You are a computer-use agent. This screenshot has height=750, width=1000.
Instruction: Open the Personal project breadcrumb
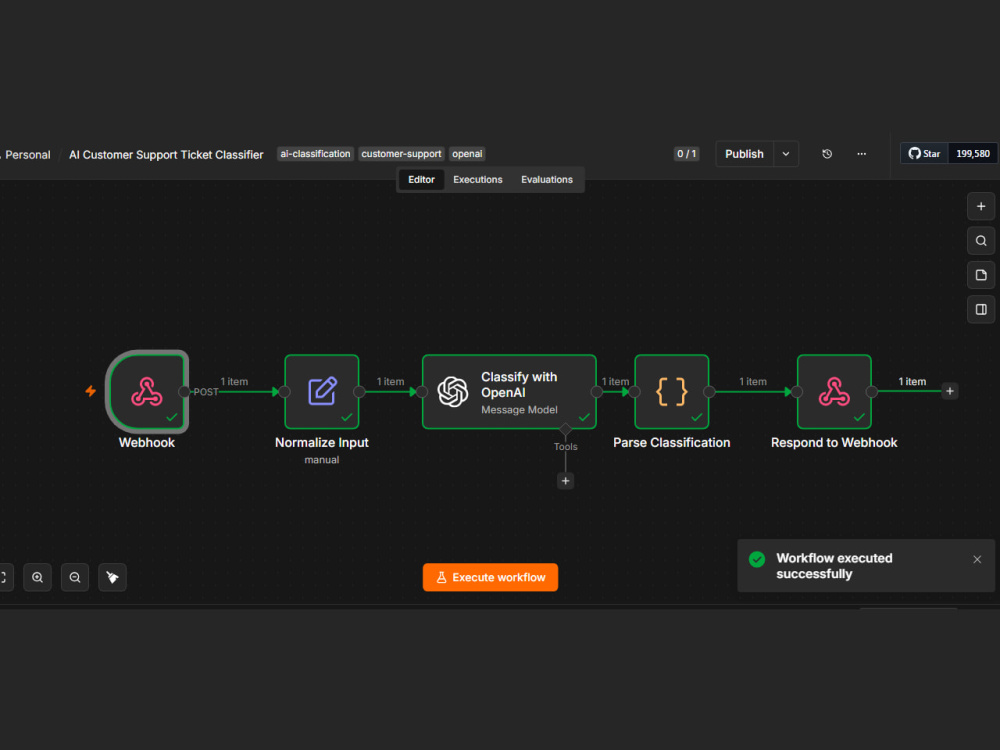pyautogui.click(x=27, y=155)
